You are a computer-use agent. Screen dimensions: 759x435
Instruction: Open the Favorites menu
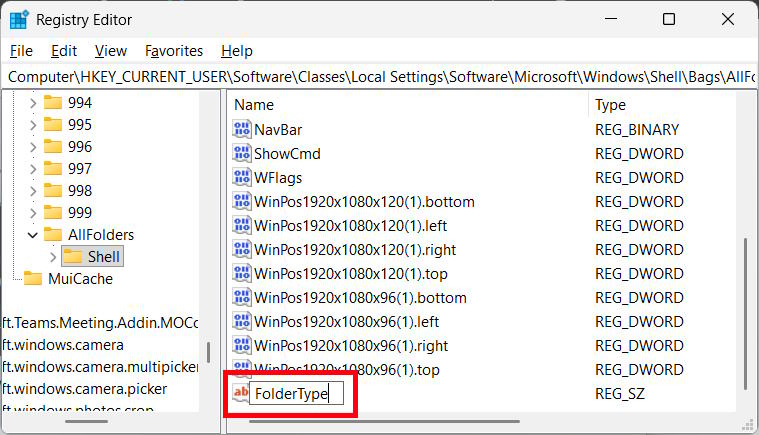pos(174,51)
